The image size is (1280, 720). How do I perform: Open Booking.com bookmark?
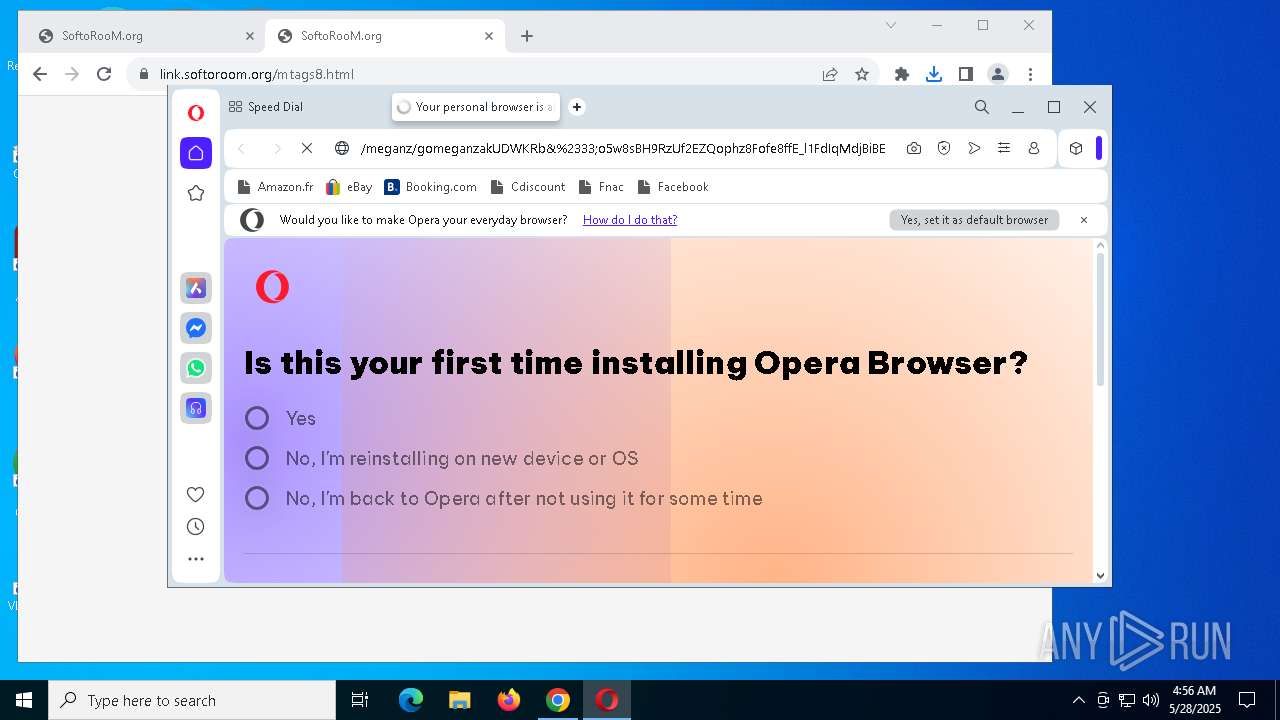coord(431,187)
